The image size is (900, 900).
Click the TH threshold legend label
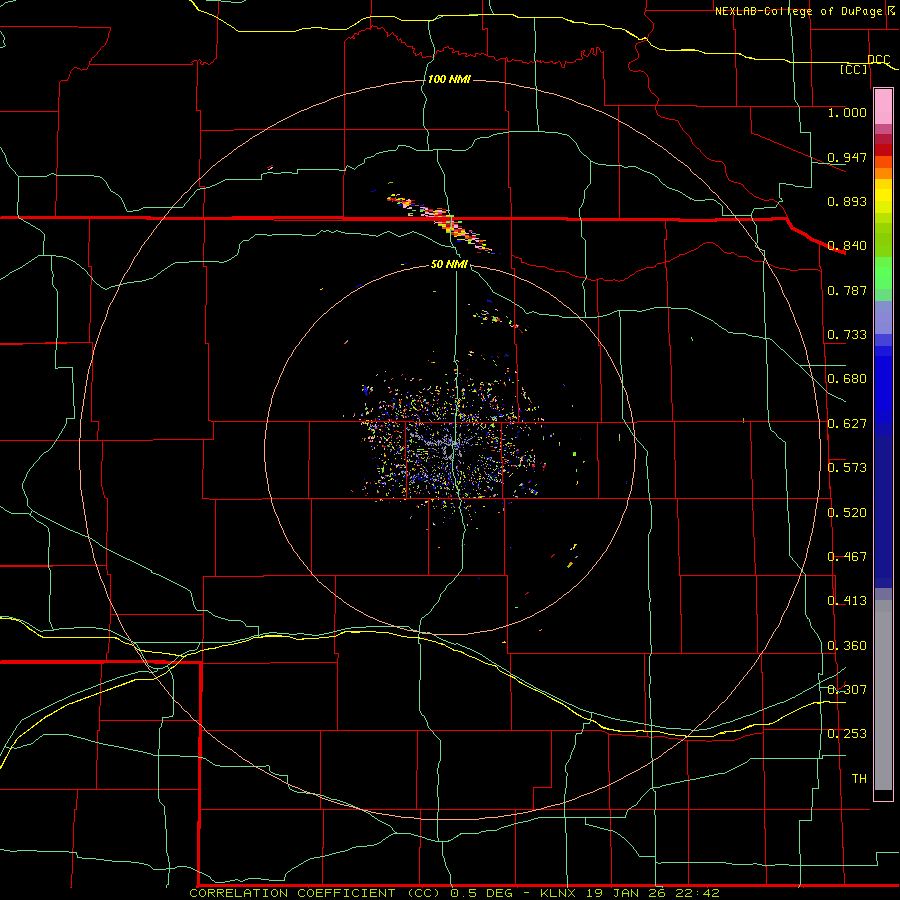[x=859, y=778]
